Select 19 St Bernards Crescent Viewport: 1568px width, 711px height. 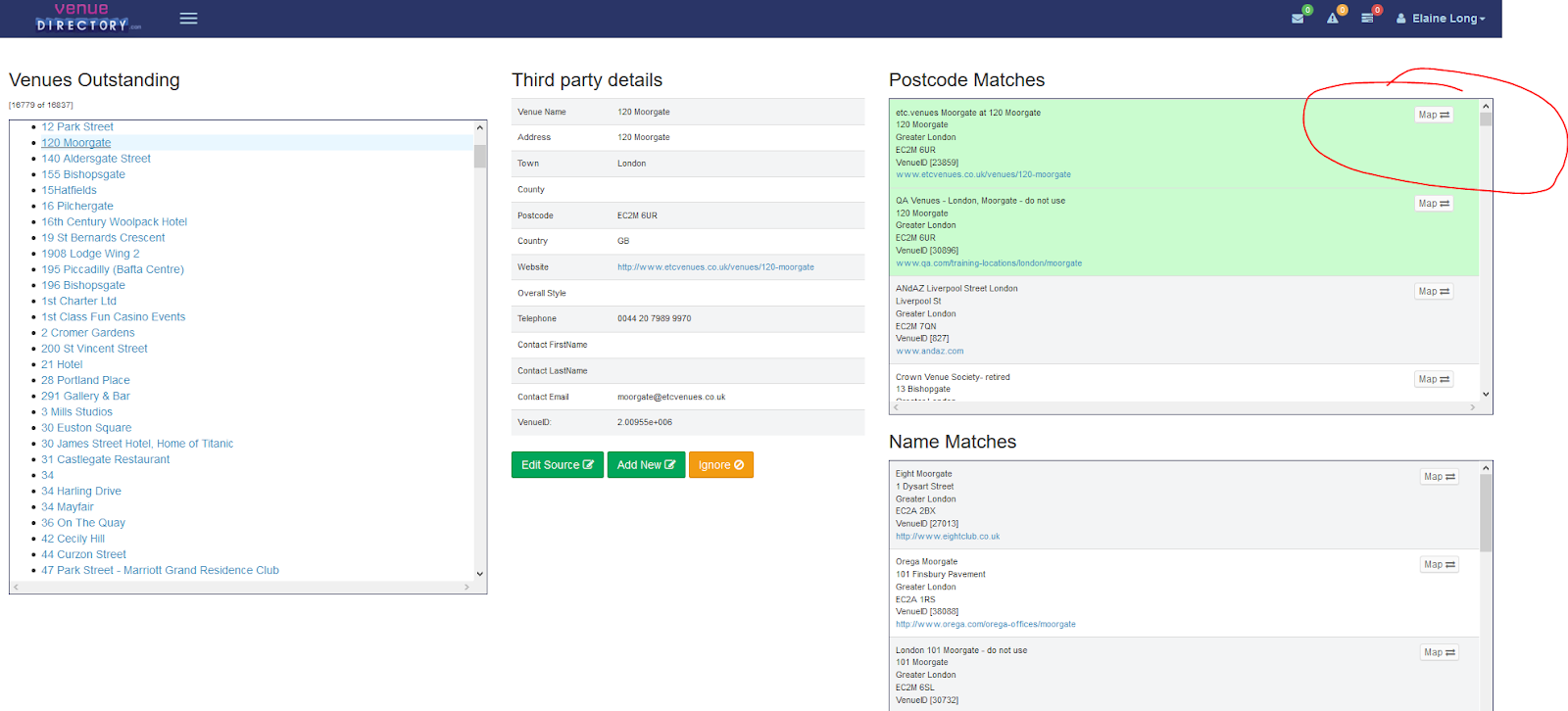(103, 238)
